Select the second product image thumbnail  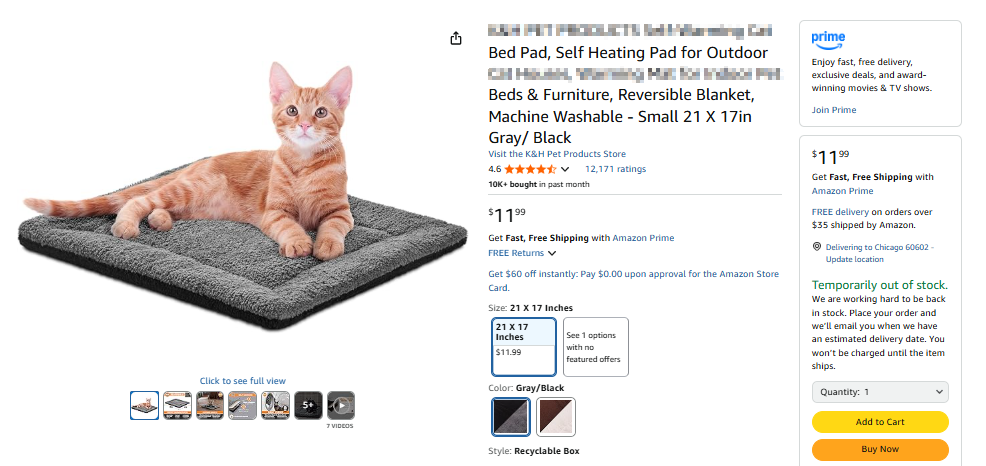(177, 405)
